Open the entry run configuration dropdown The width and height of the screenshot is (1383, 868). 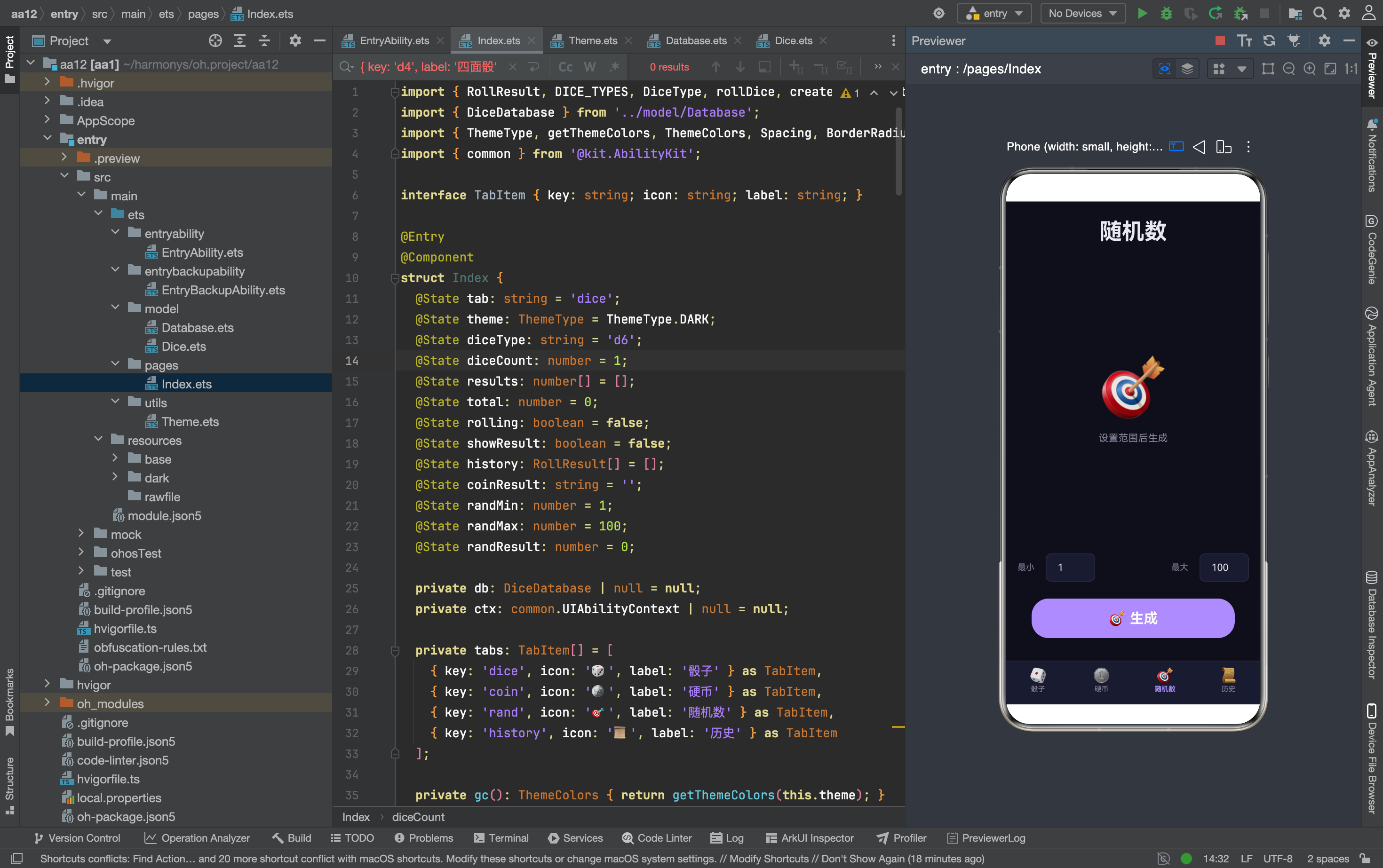pos(994,13)
